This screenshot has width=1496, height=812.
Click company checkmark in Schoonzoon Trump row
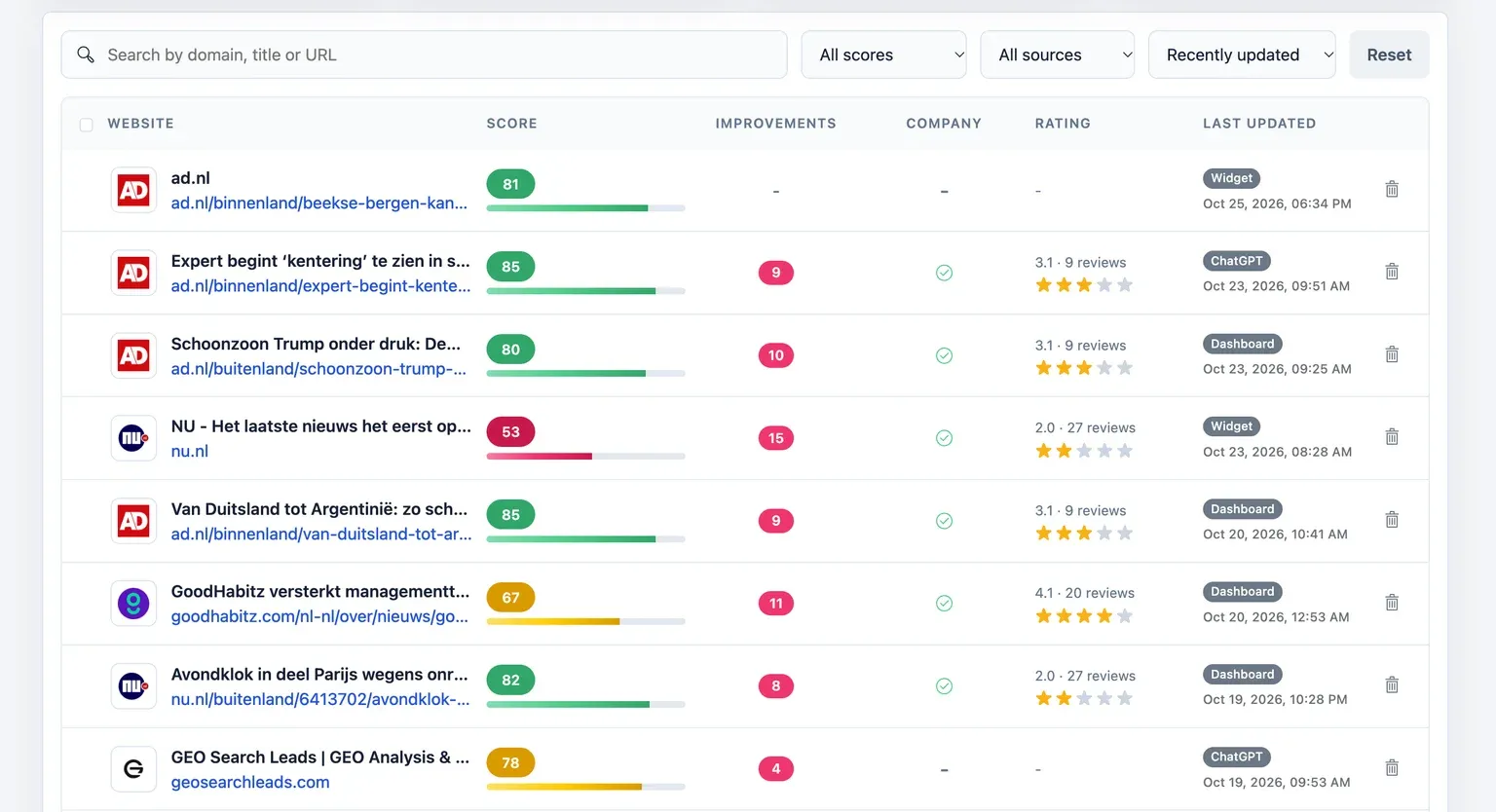[x=944, y=355]
